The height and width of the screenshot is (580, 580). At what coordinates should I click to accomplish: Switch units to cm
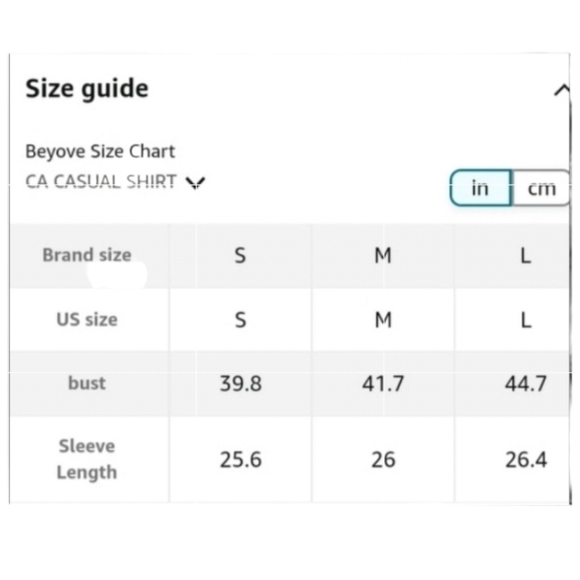pyautogui.click(x=541, y=188)
